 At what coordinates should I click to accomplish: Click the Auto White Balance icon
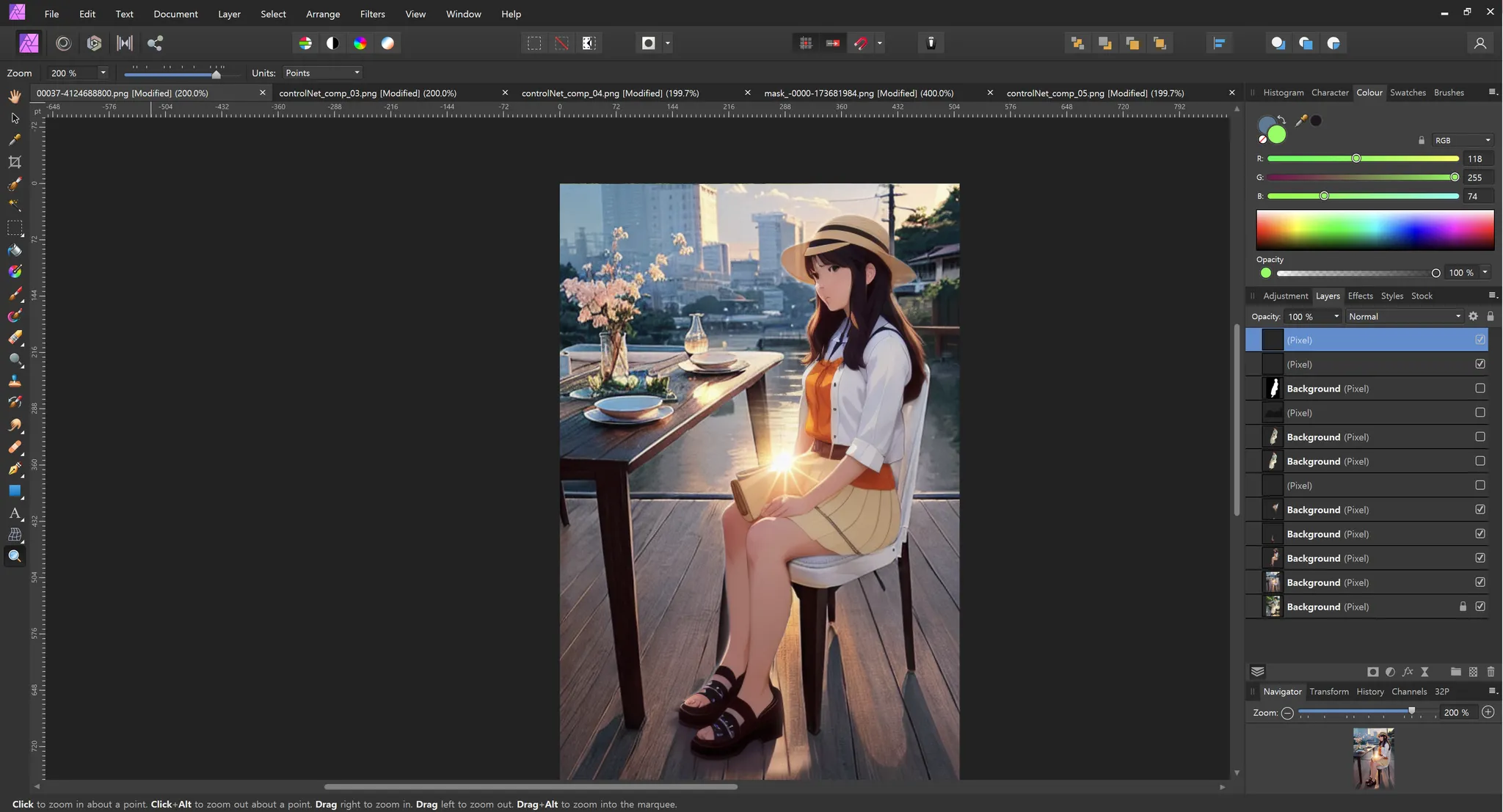click(x=387, y=43)
